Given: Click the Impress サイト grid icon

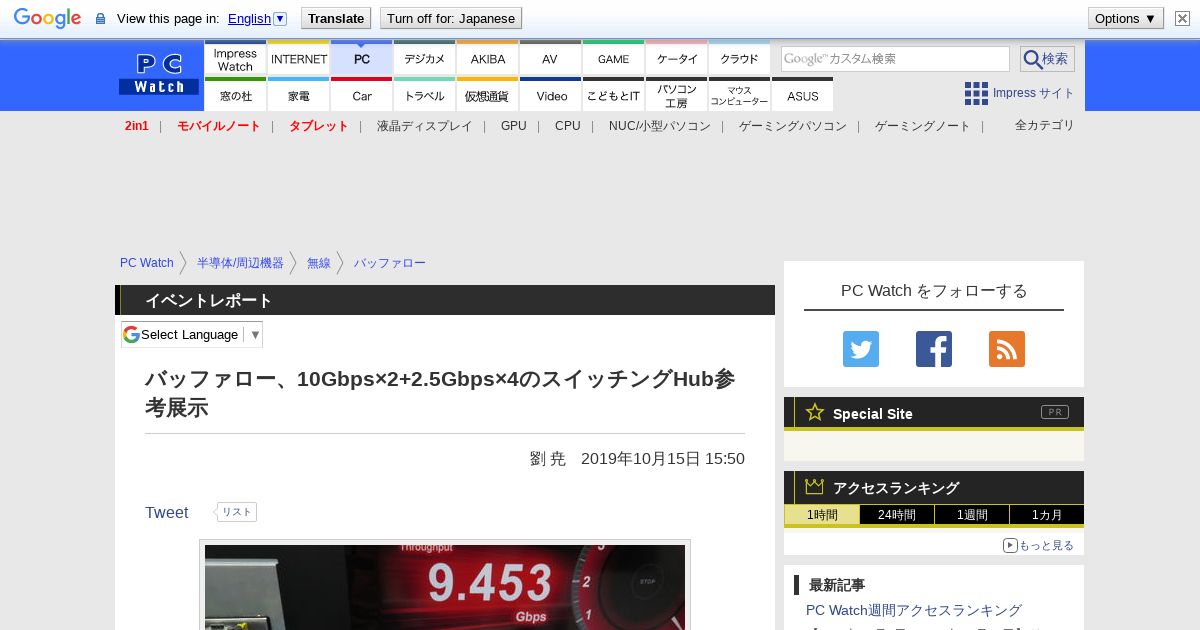Looking at the screenshot, I should 976,93.
